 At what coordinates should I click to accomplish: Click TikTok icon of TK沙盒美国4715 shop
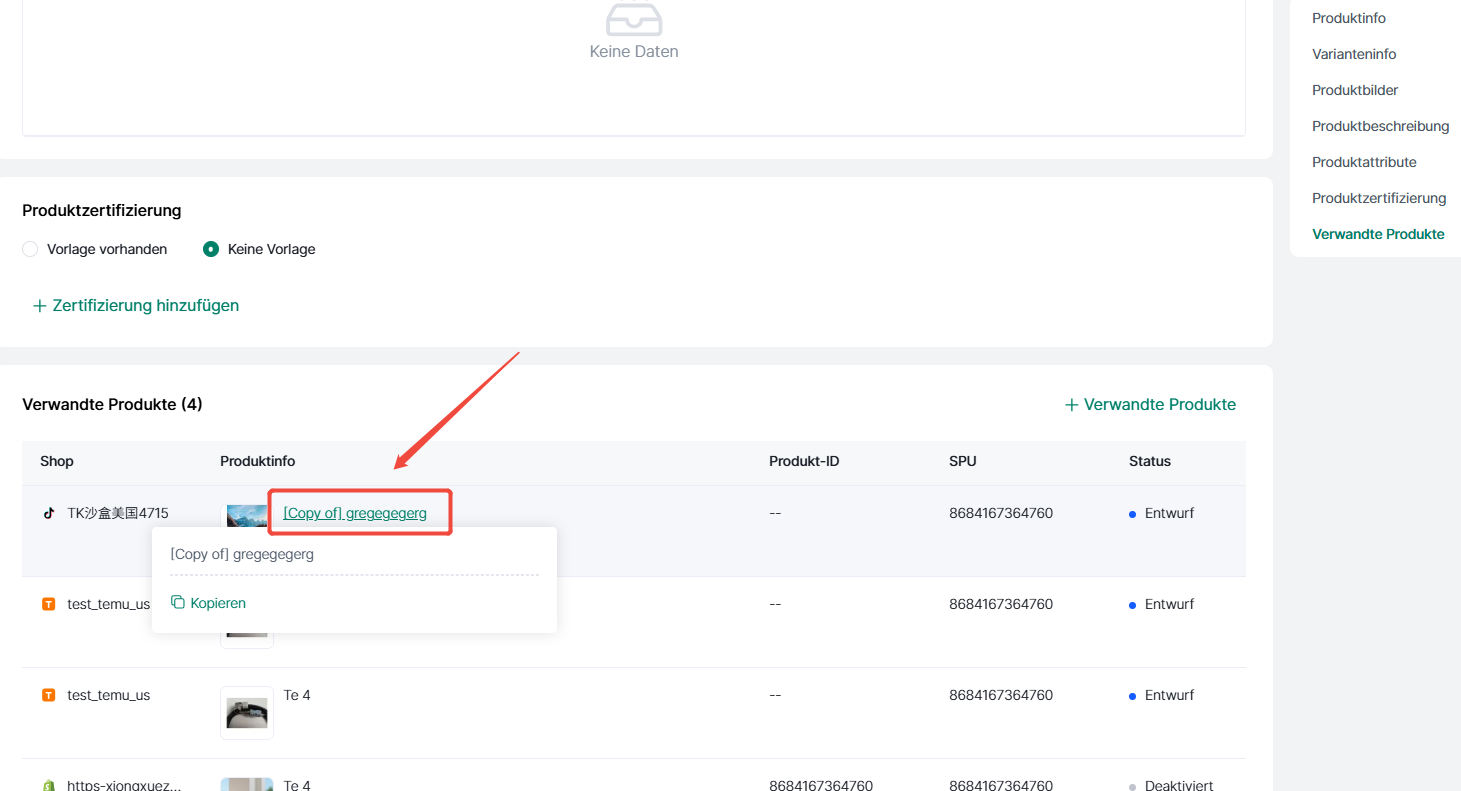point(48,513)
